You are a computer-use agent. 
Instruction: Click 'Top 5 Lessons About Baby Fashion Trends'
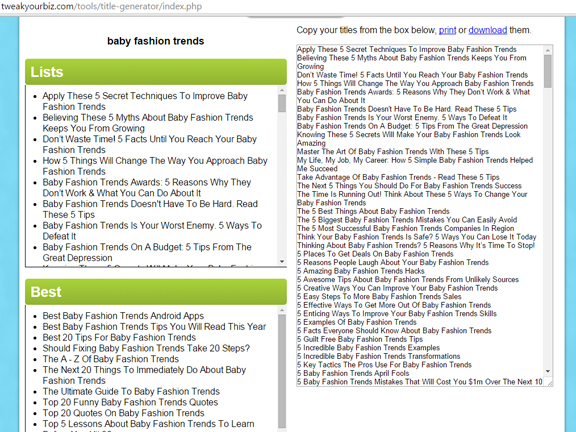(x=148, y=424)
